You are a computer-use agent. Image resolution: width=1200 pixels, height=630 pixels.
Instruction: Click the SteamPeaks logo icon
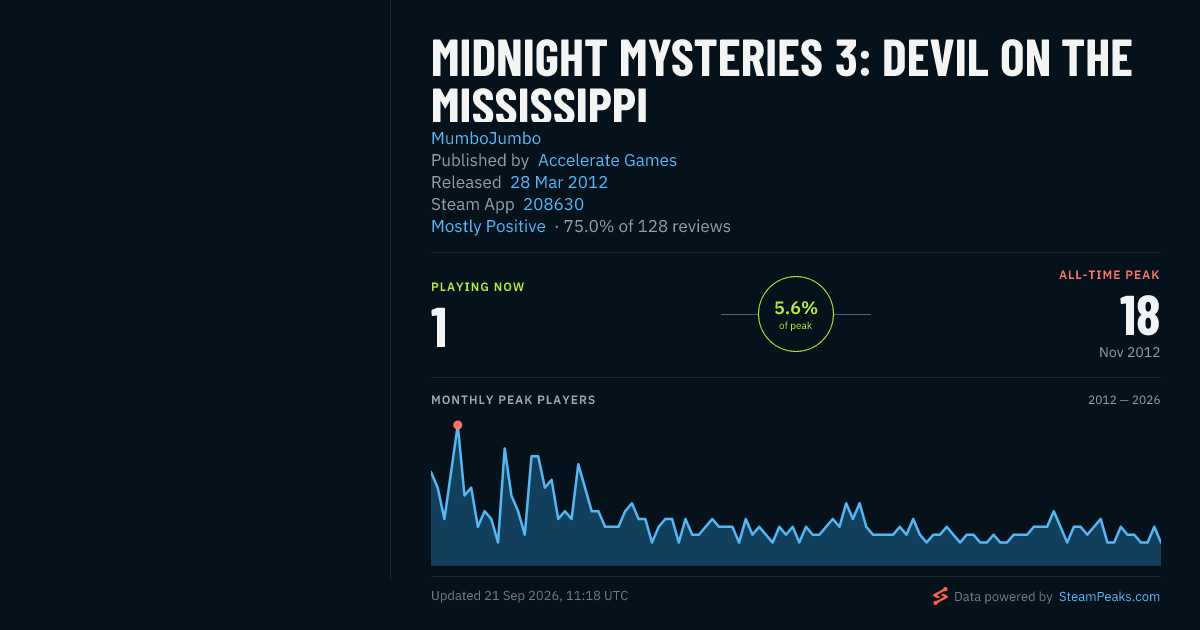940,596
